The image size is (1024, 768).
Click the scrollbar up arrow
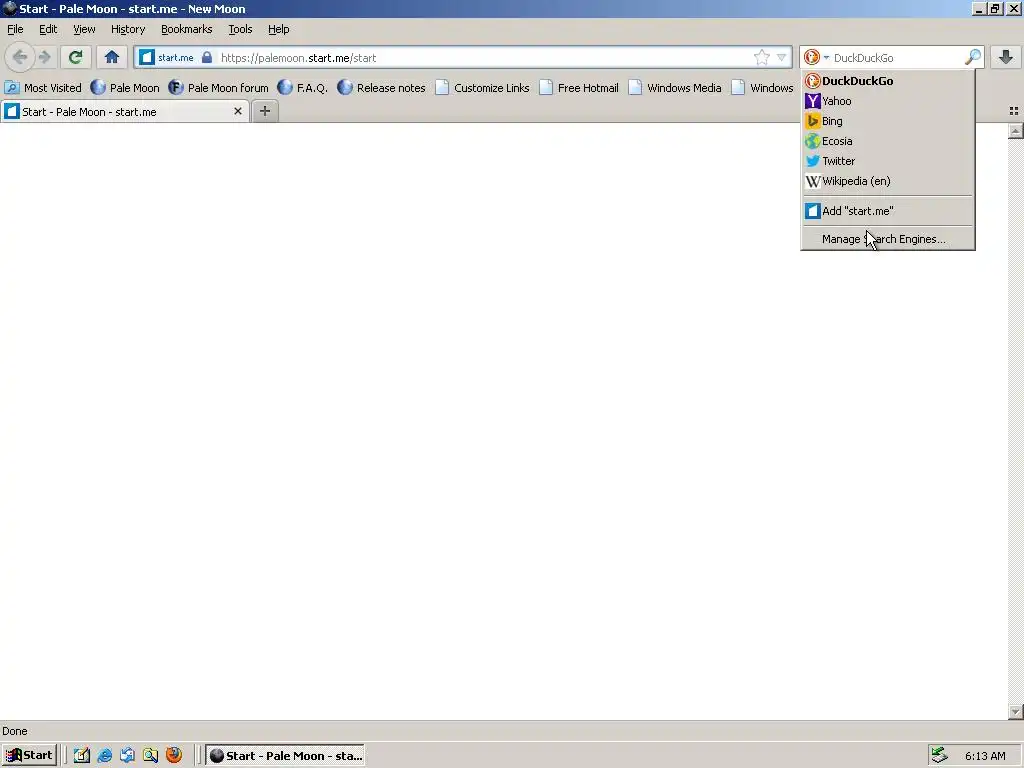(1016, 131)
